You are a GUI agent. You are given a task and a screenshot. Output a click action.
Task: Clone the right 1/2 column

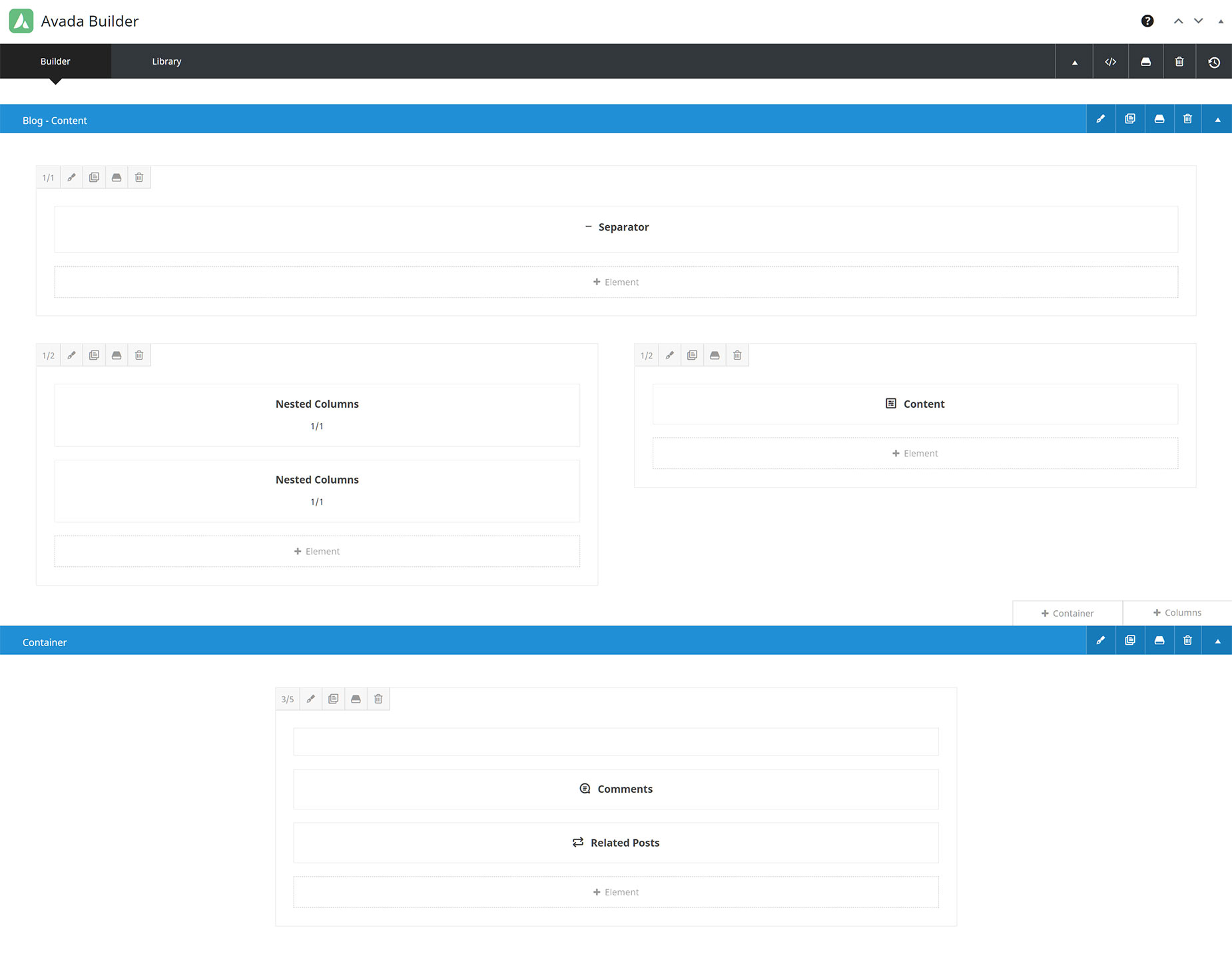[x=693, y=356]
